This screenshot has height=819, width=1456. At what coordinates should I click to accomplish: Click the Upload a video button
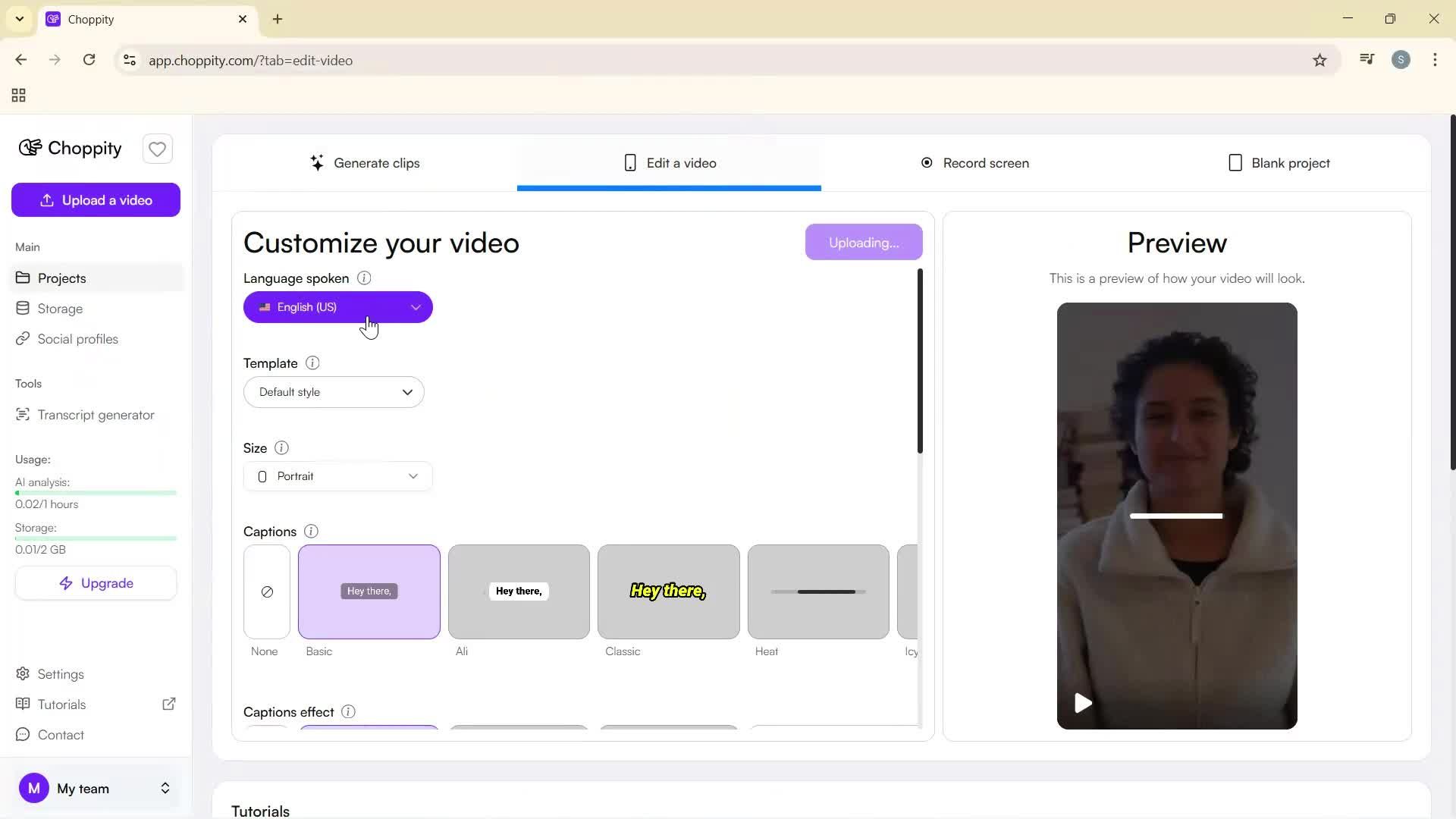point(96,199)
